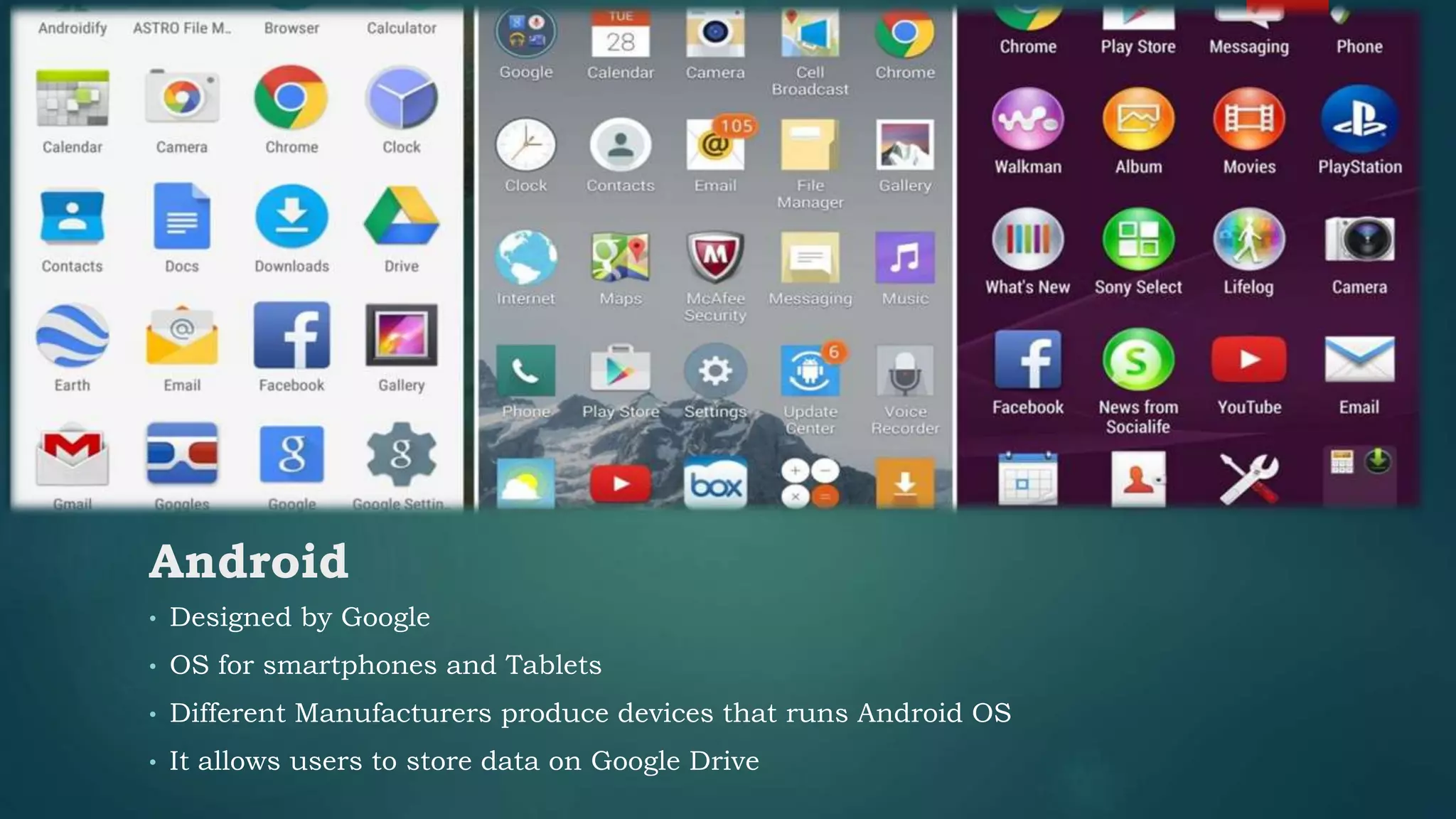The image size is (1456, 819).
Task: Open the Maps app icon
Action: [621, 257]
